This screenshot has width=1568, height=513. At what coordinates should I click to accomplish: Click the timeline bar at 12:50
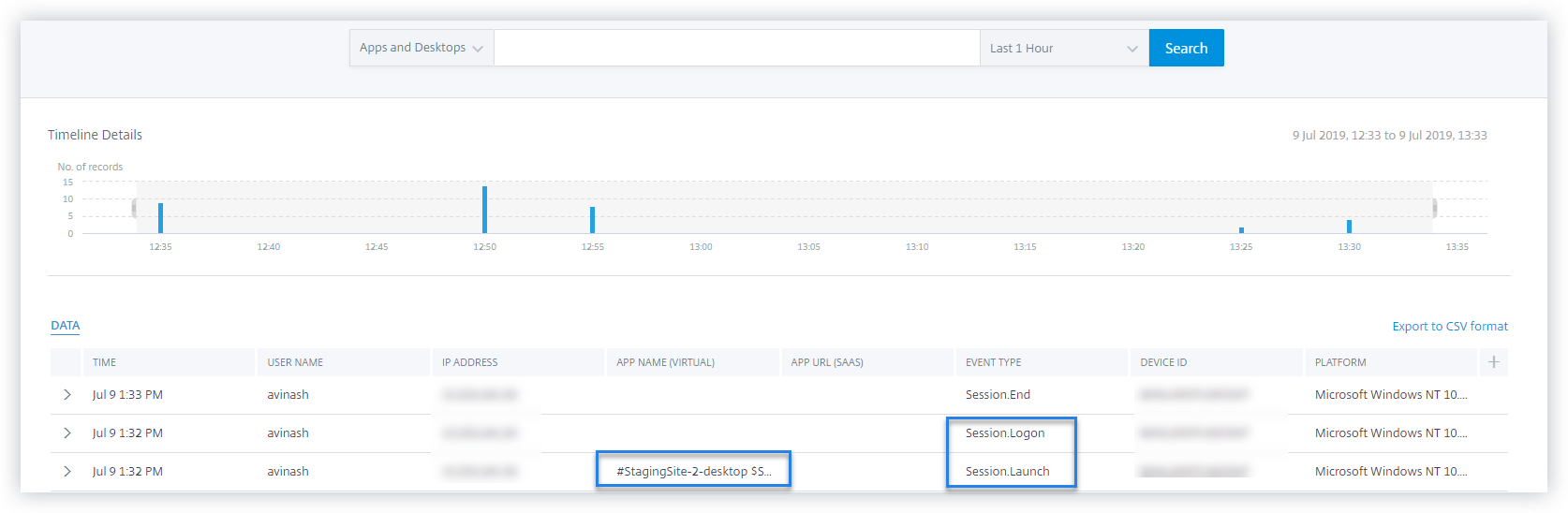tap(484, 210)
